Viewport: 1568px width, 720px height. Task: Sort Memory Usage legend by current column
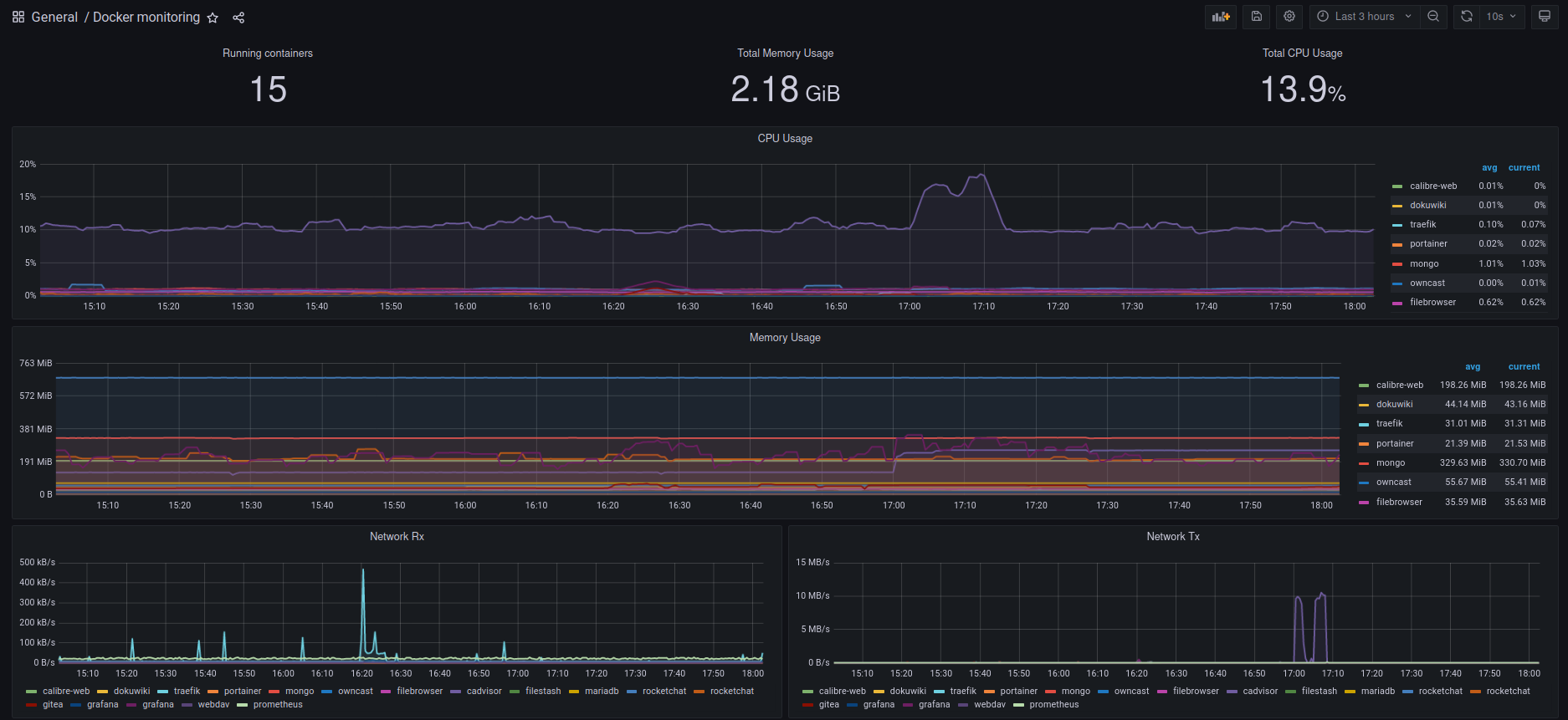coord(1524,367)
